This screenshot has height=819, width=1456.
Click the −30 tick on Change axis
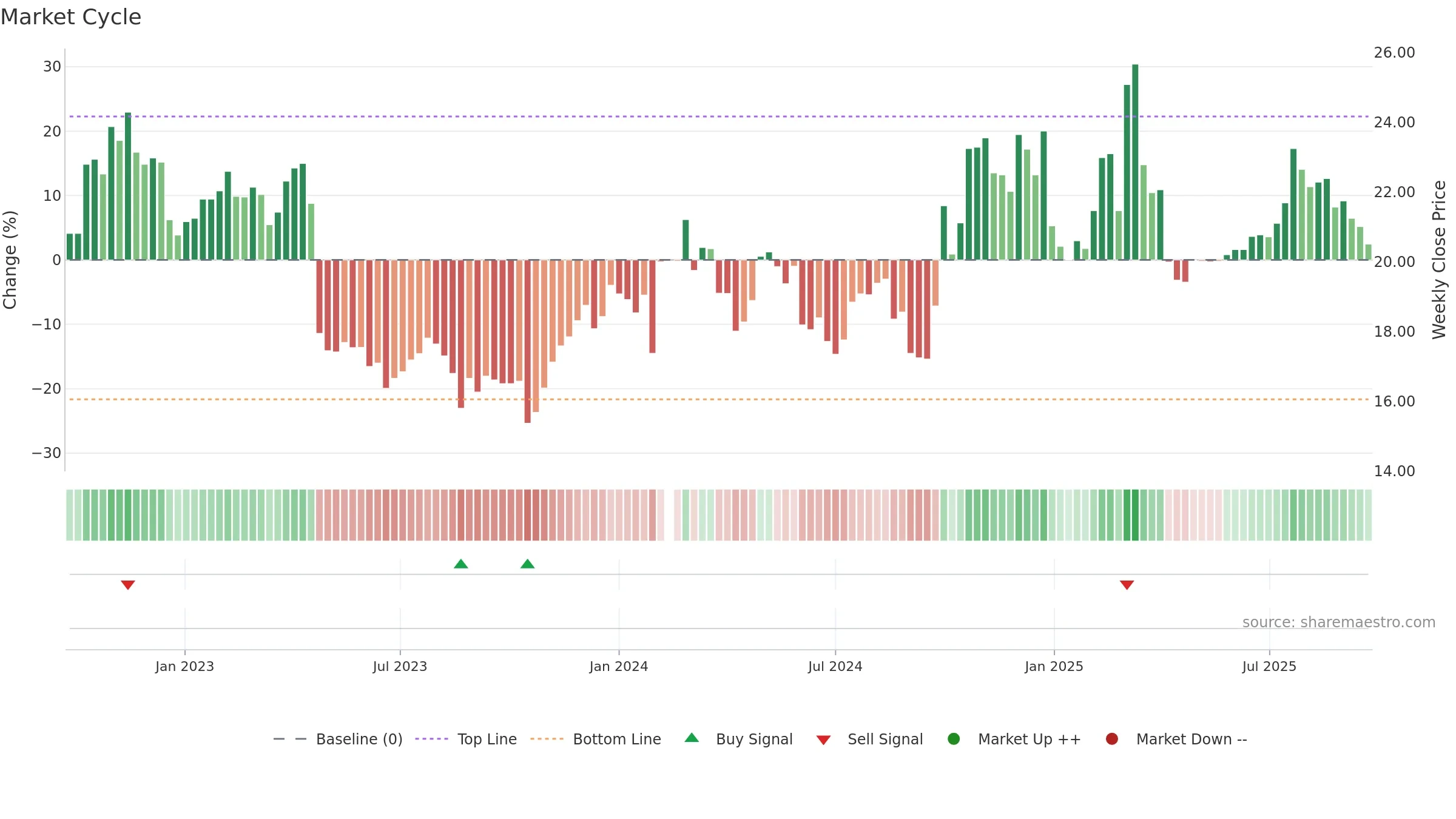pos(47,453)
